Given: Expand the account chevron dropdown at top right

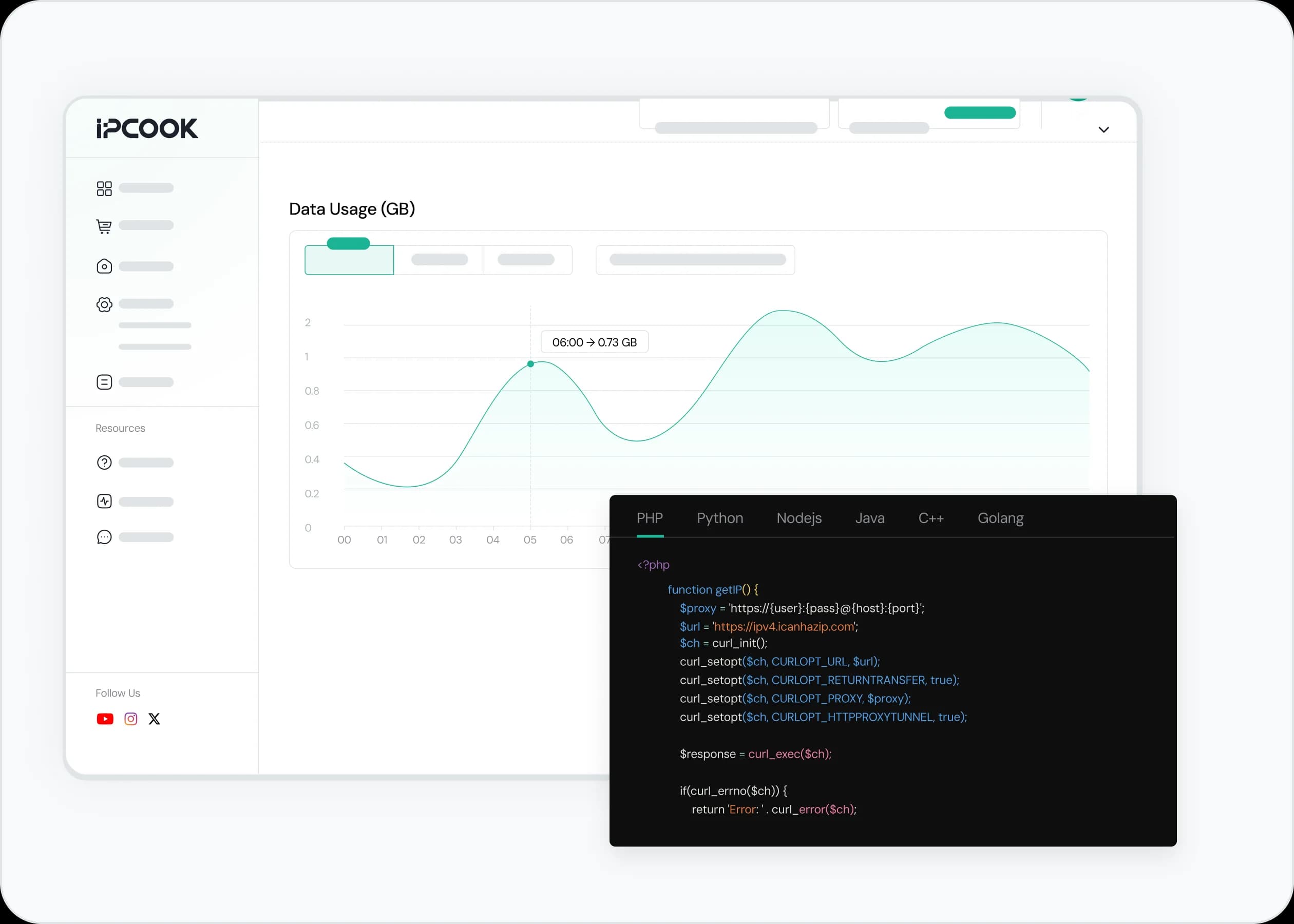Looking at the screenshot, I should coord(1103,130).
